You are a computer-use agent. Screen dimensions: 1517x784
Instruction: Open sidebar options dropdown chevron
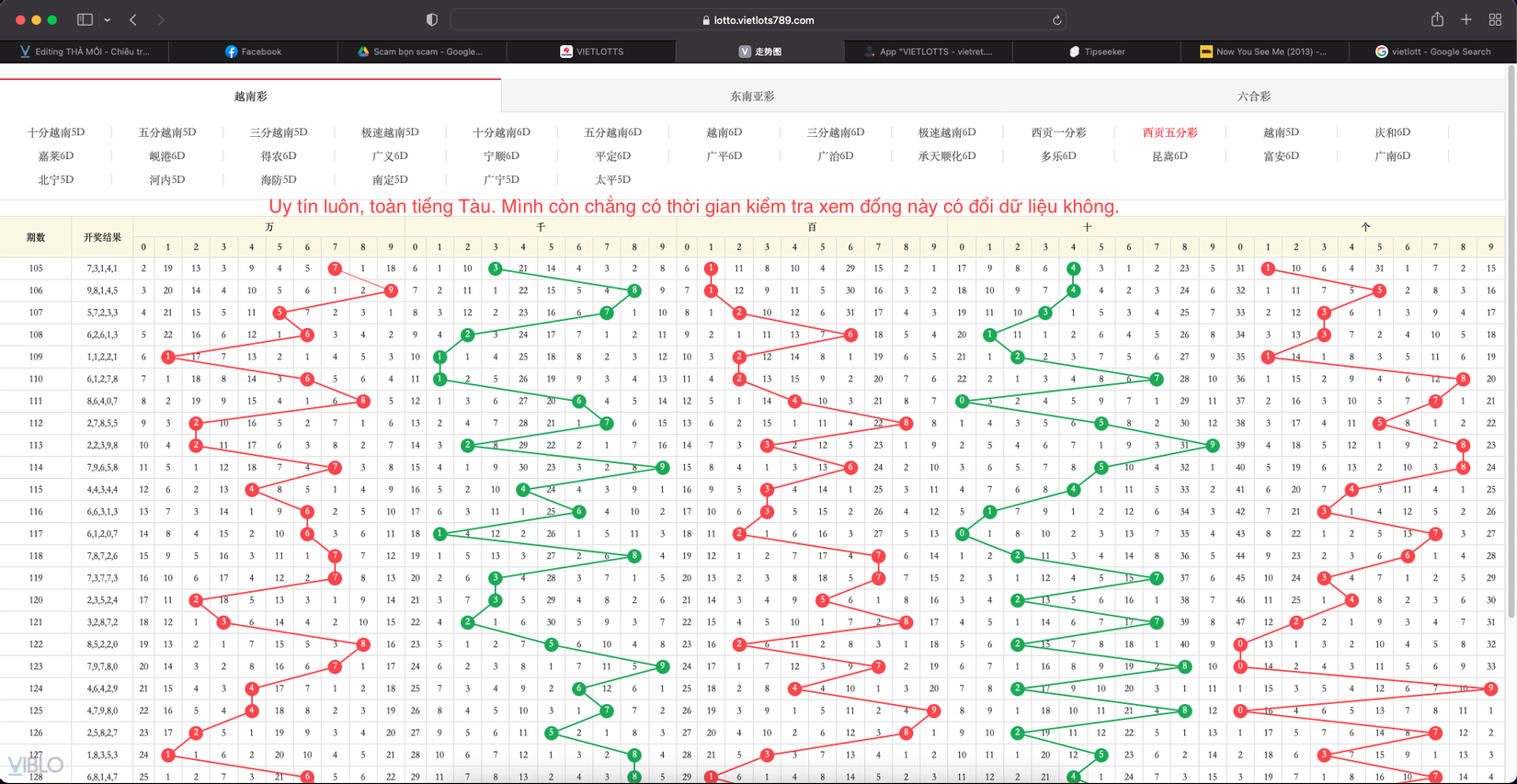108,19
